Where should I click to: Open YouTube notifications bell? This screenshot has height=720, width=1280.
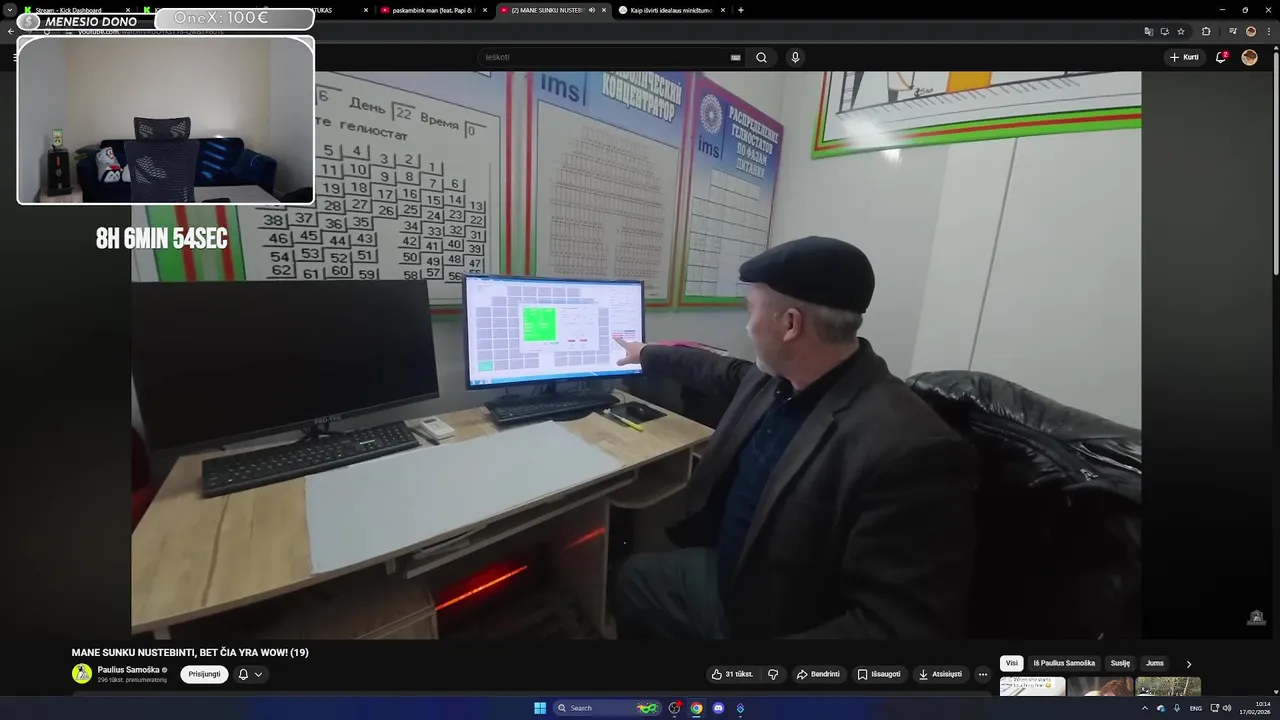point(1221,57)
